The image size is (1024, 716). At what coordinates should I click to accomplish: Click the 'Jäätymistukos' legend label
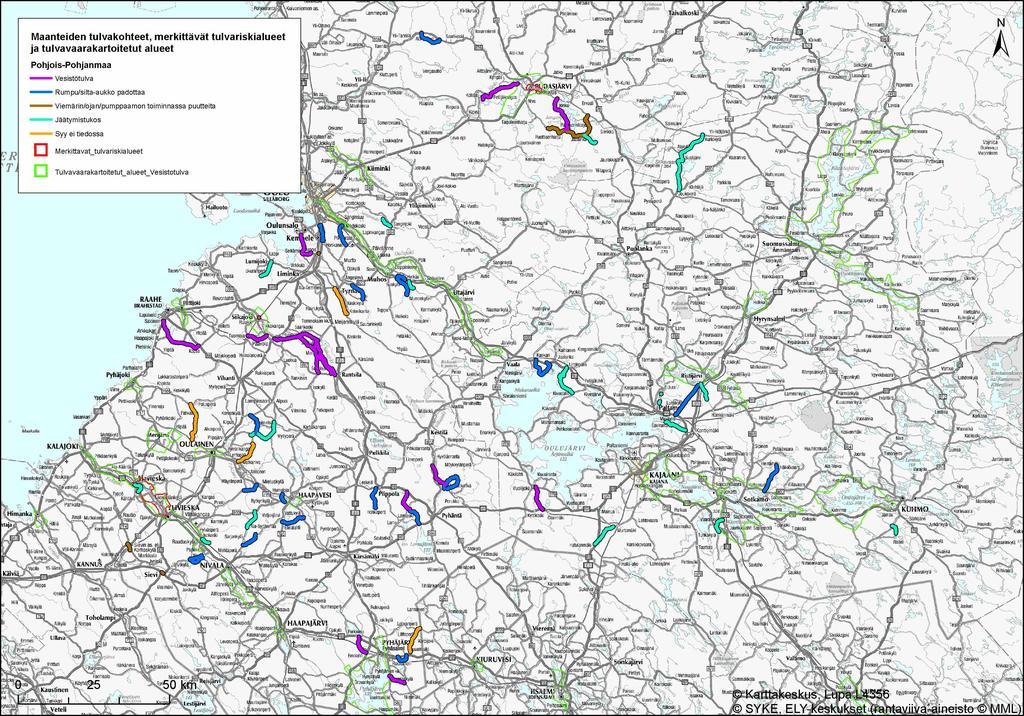[x=78, y=120]
